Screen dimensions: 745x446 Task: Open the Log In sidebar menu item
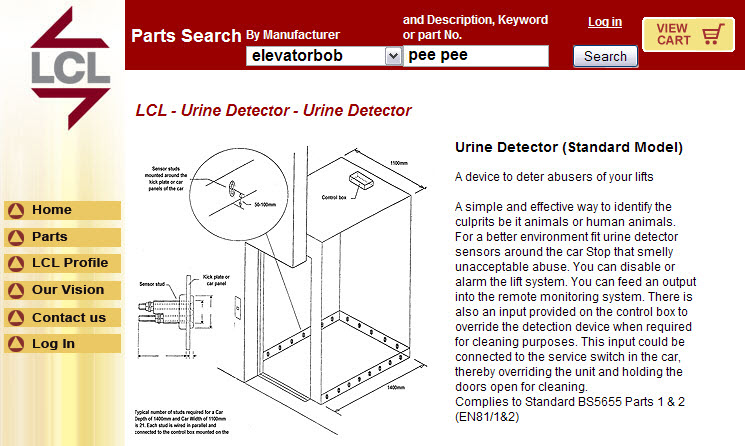[62, 344]
